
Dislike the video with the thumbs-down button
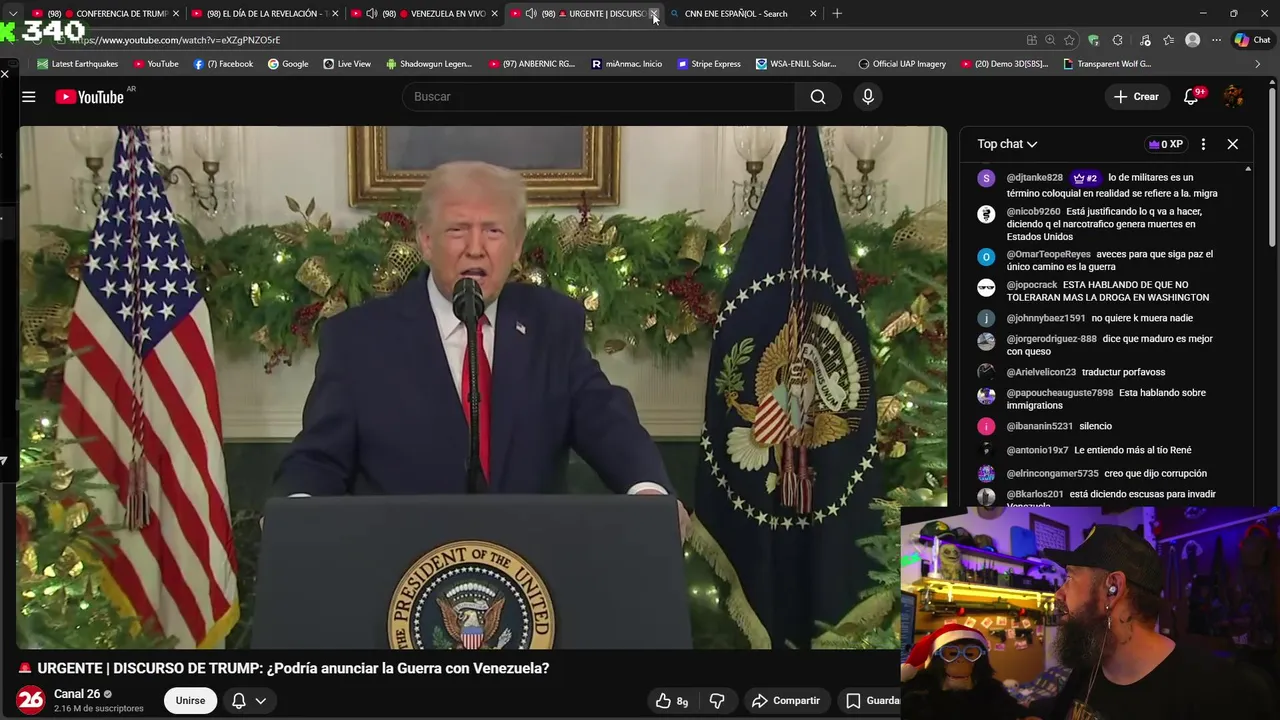pyautogui.click(x=717, y=701)
